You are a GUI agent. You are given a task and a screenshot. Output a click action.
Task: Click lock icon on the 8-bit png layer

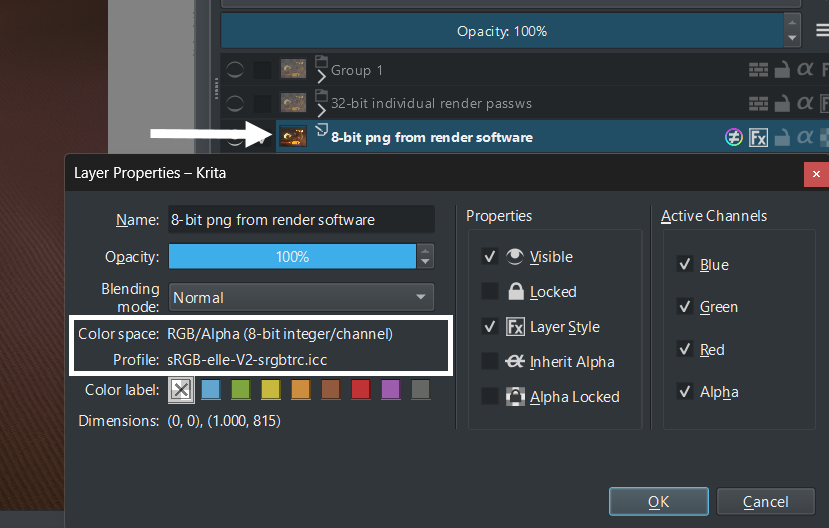pos(783,138)
